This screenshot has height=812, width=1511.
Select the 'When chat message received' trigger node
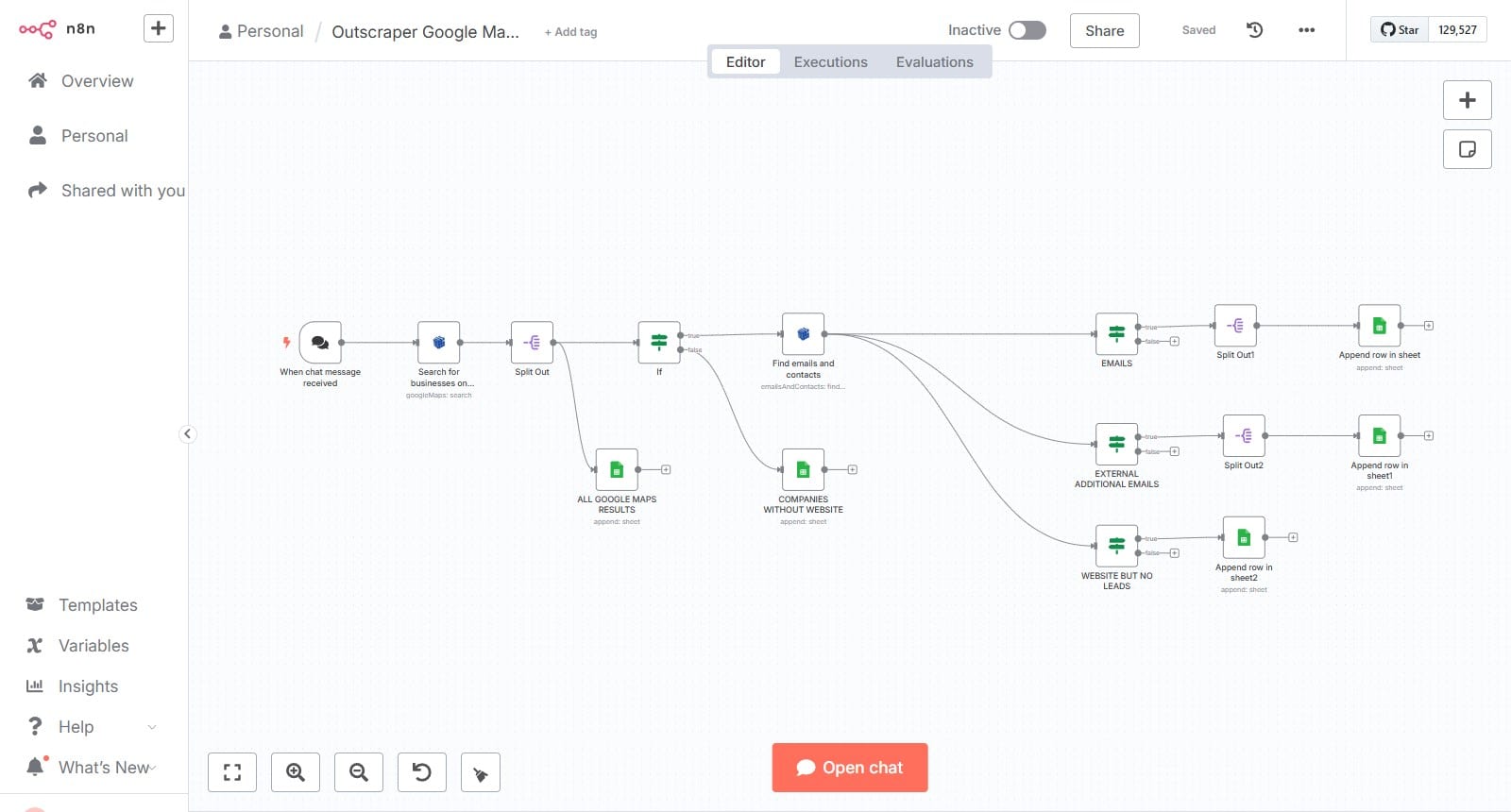[320, 343]
